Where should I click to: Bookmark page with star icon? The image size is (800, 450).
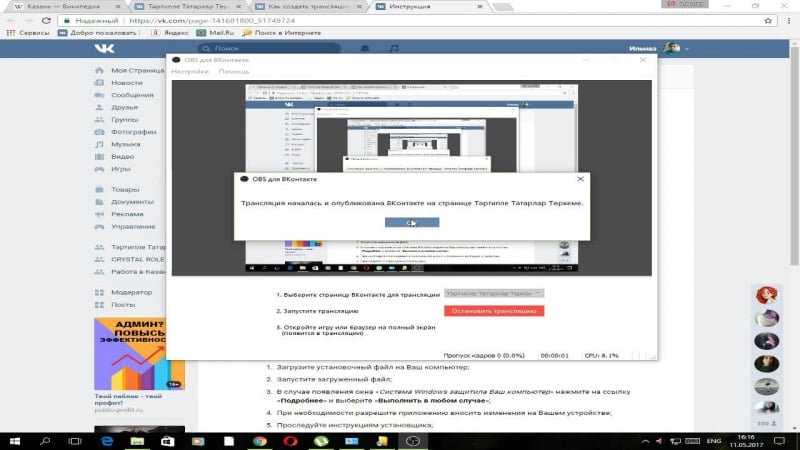point(768,21)
